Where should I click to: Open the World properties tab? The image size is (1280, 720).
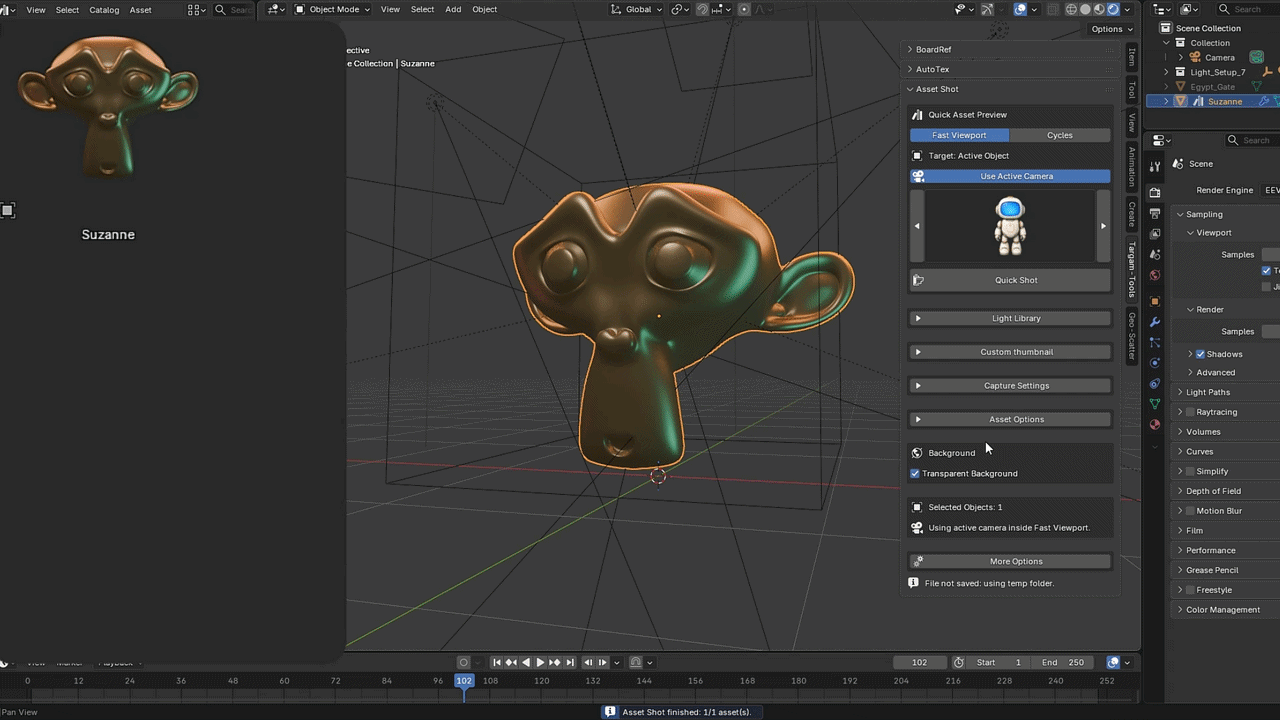pos(1155,275)
